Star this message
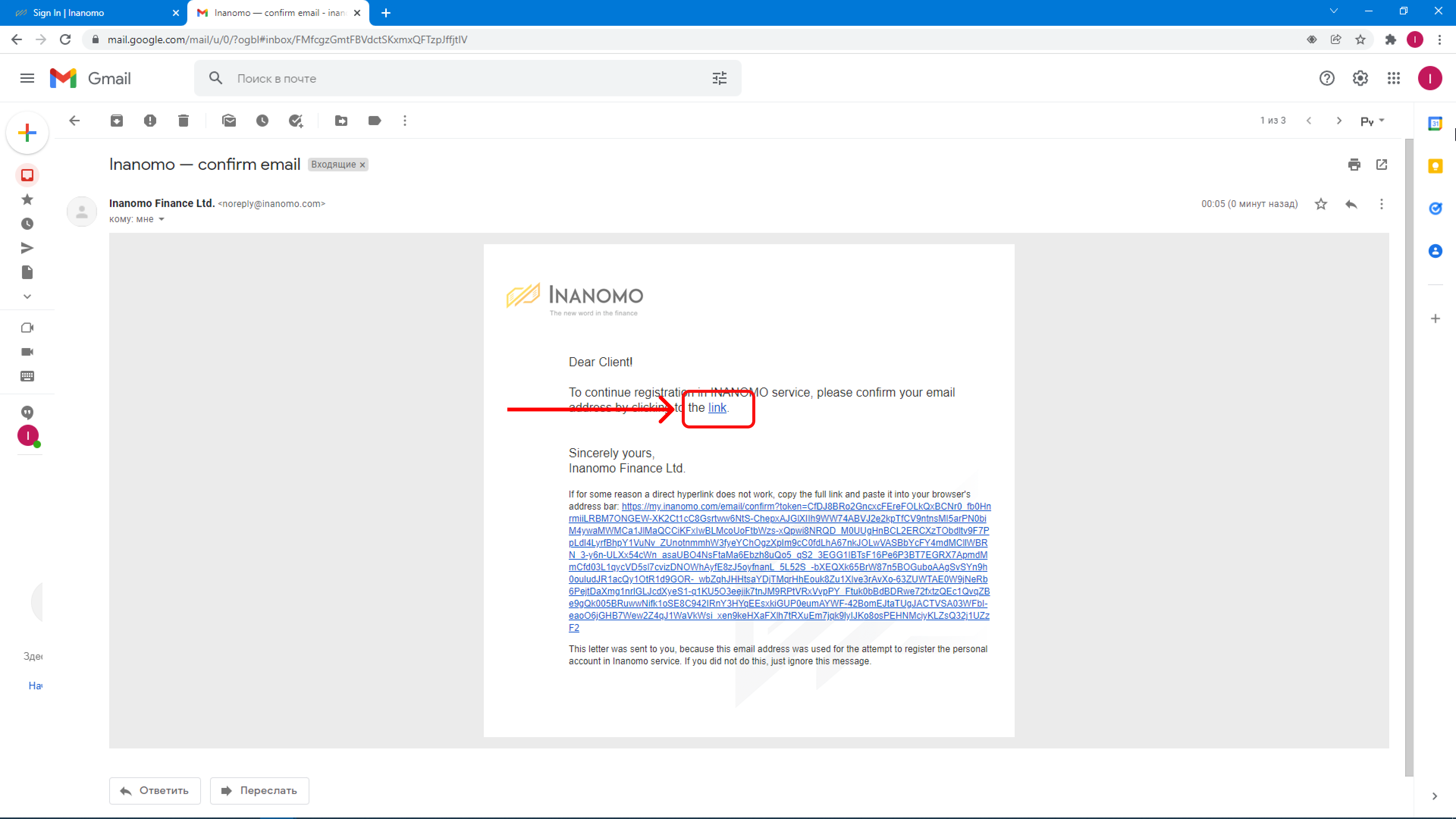This screenshot has width=1456, height=819. click(x=1320, y=204)
